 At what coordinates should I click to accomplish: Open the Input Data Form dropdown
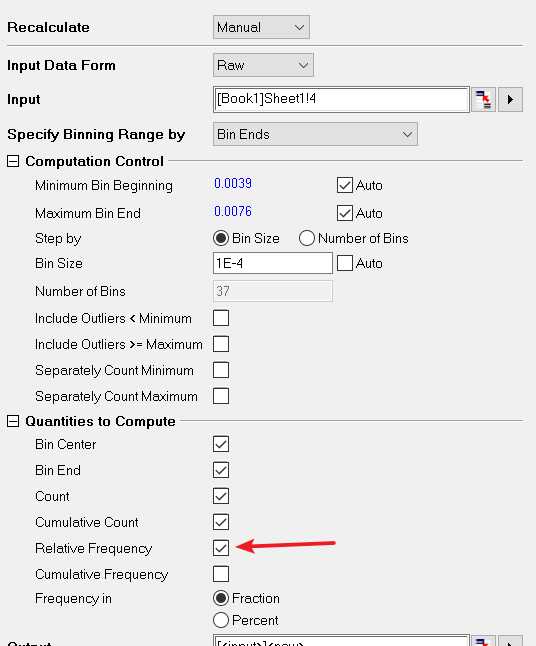pos(263,65)
